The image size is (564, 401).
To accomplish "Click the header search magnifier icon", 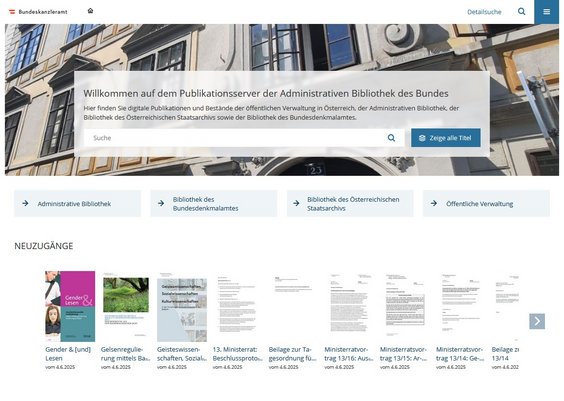I will click(522, 12).
